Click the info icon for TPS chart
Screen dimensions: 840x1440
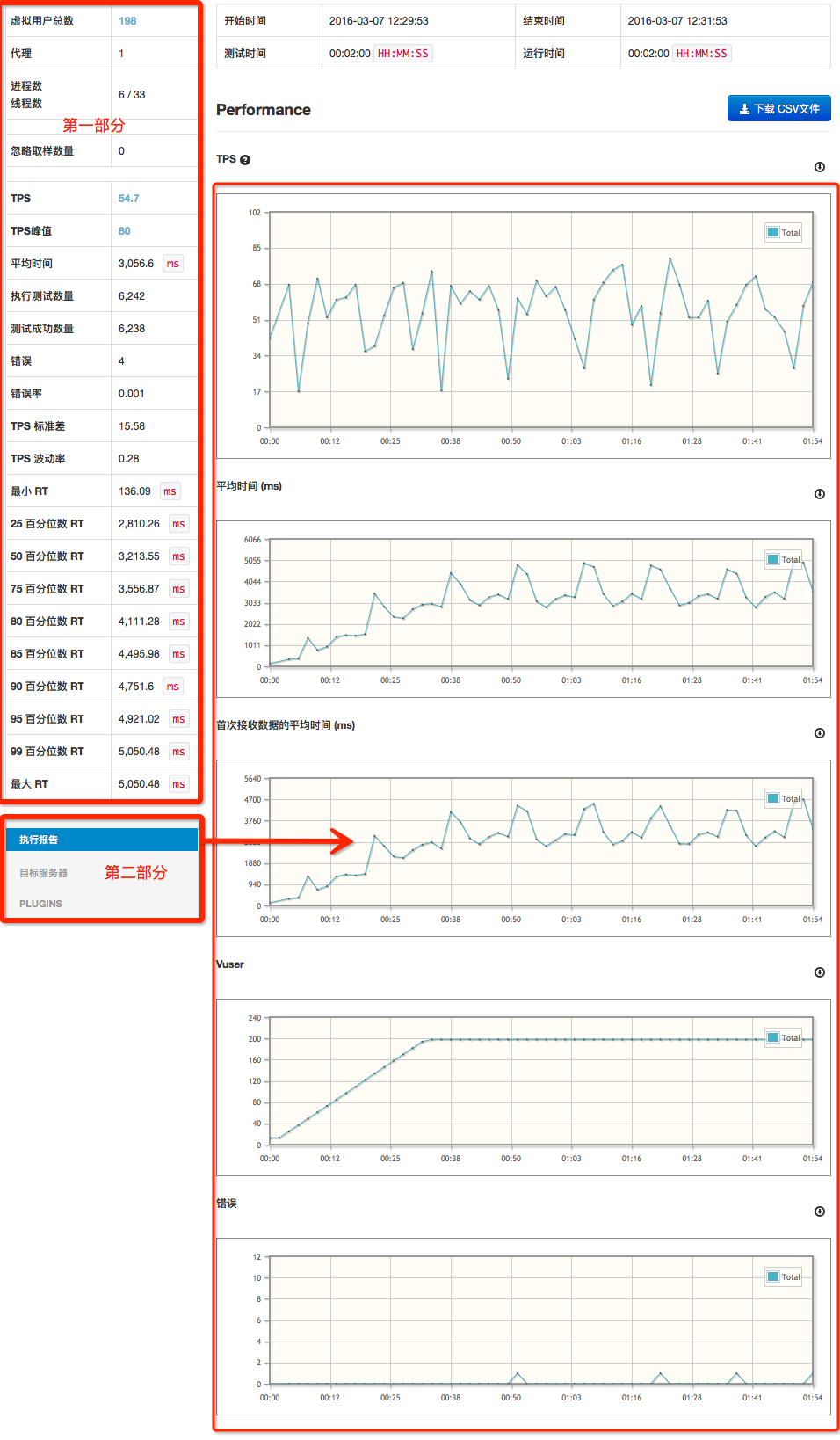820,167
